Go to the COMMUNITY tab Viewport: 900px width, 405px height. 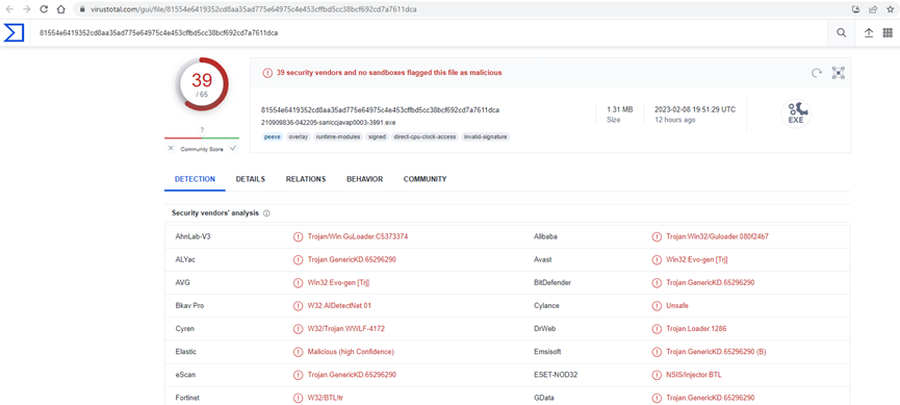coord(425,179)
